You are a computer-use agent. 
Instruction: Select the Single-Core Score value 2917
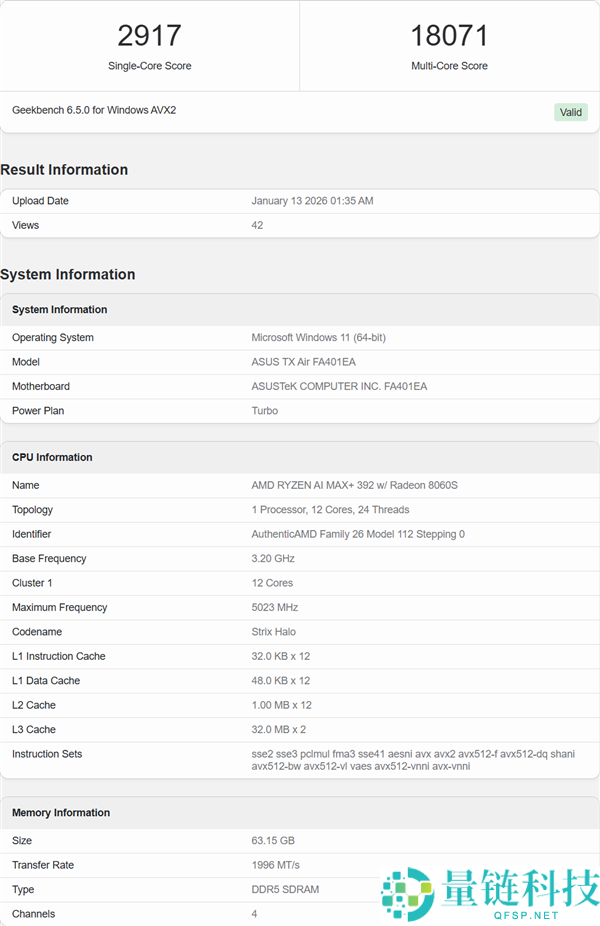point(149,36)
